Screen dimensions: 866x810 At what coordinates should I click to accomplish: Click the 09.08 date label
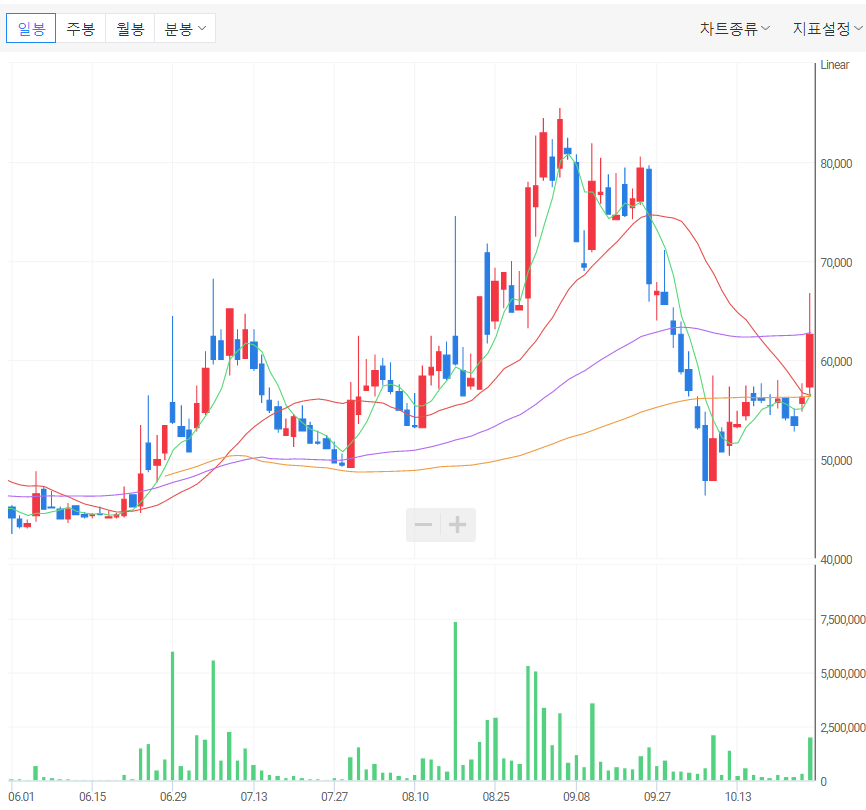[576, 796]
